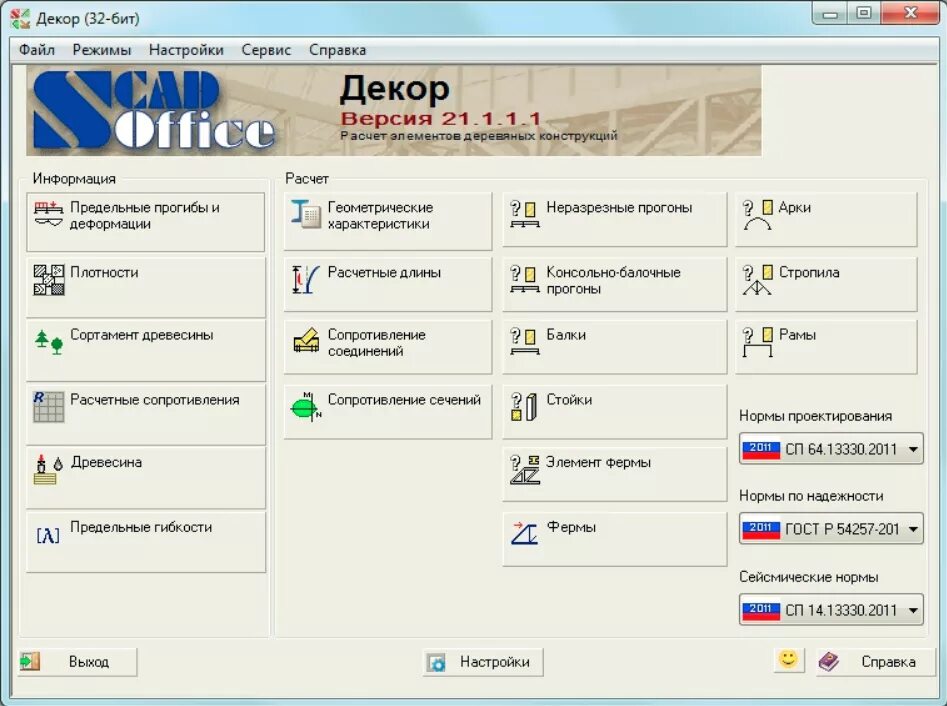Click the Сопротивление сечений green icon
The height and width of the screenshot is (706, 947).
point(306,406)
